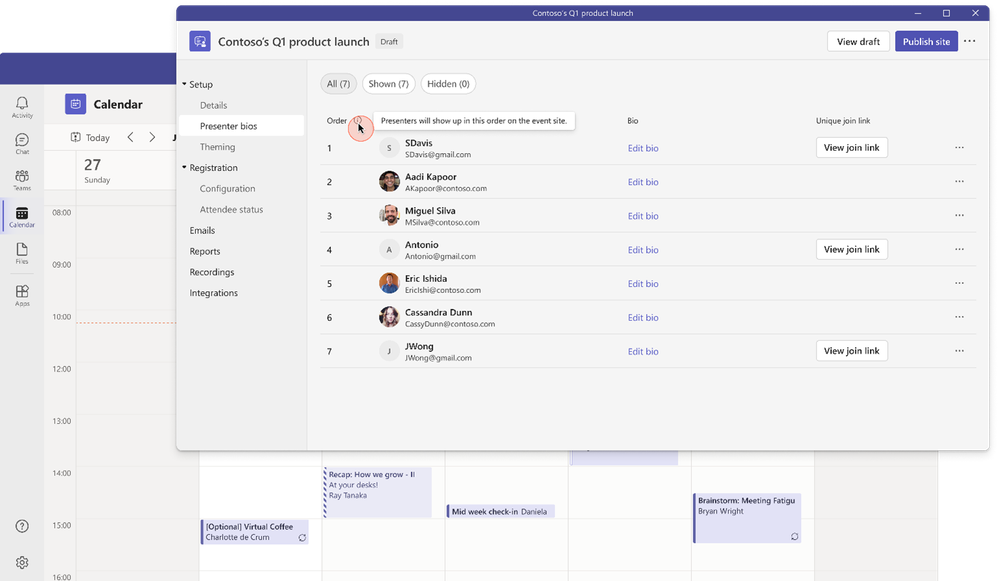Open Brainstorm: Meeting Fatigue event
This screenshot has width=999, height=581.
[x=747, y=518]
